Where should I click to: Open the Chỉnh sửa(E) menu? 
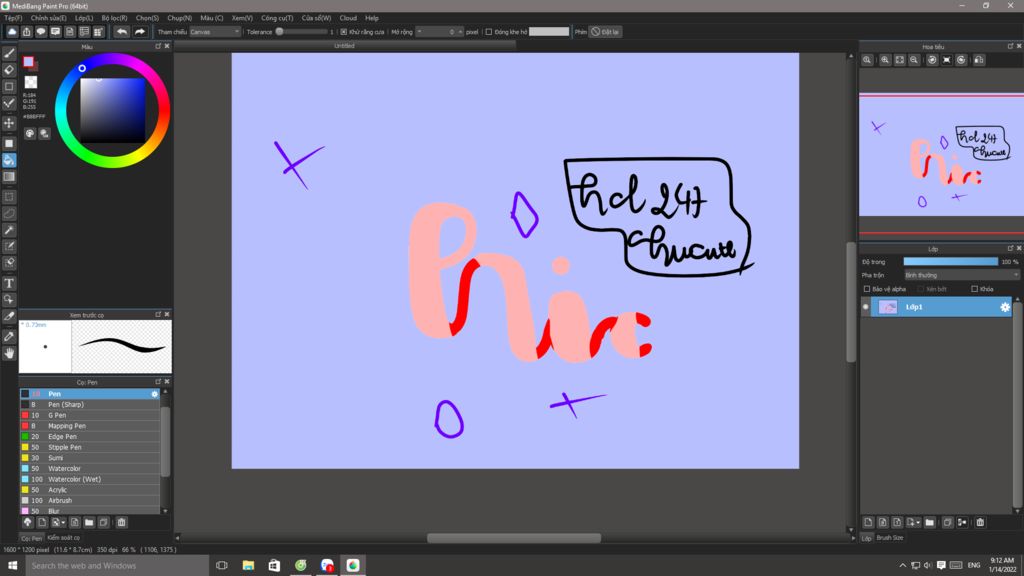(x=48, y=18)
